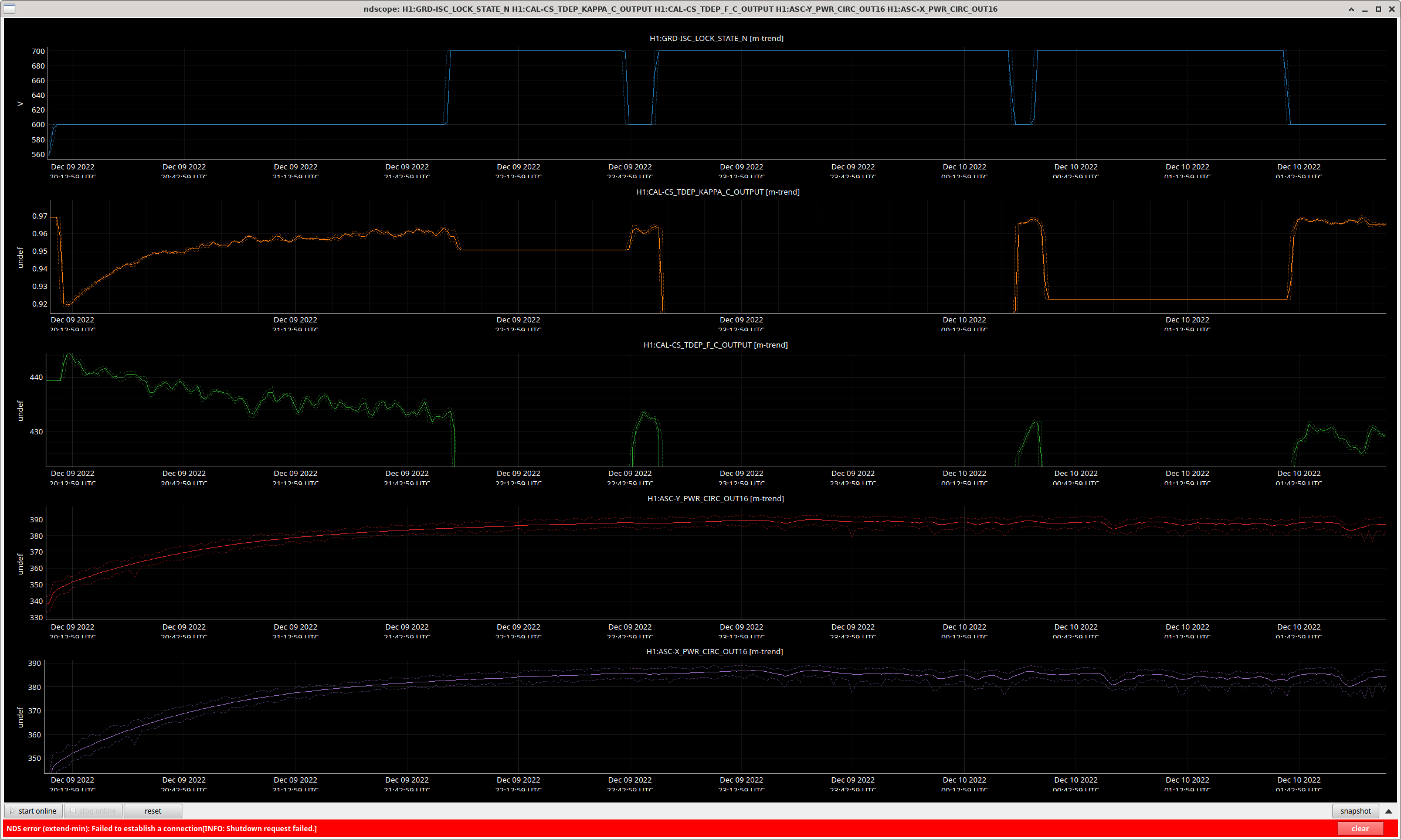This screenshot has width=1401, height=840.
Task: Click the shade (roll-up) caret in title bar
Action: click(x=1351, y=9)
